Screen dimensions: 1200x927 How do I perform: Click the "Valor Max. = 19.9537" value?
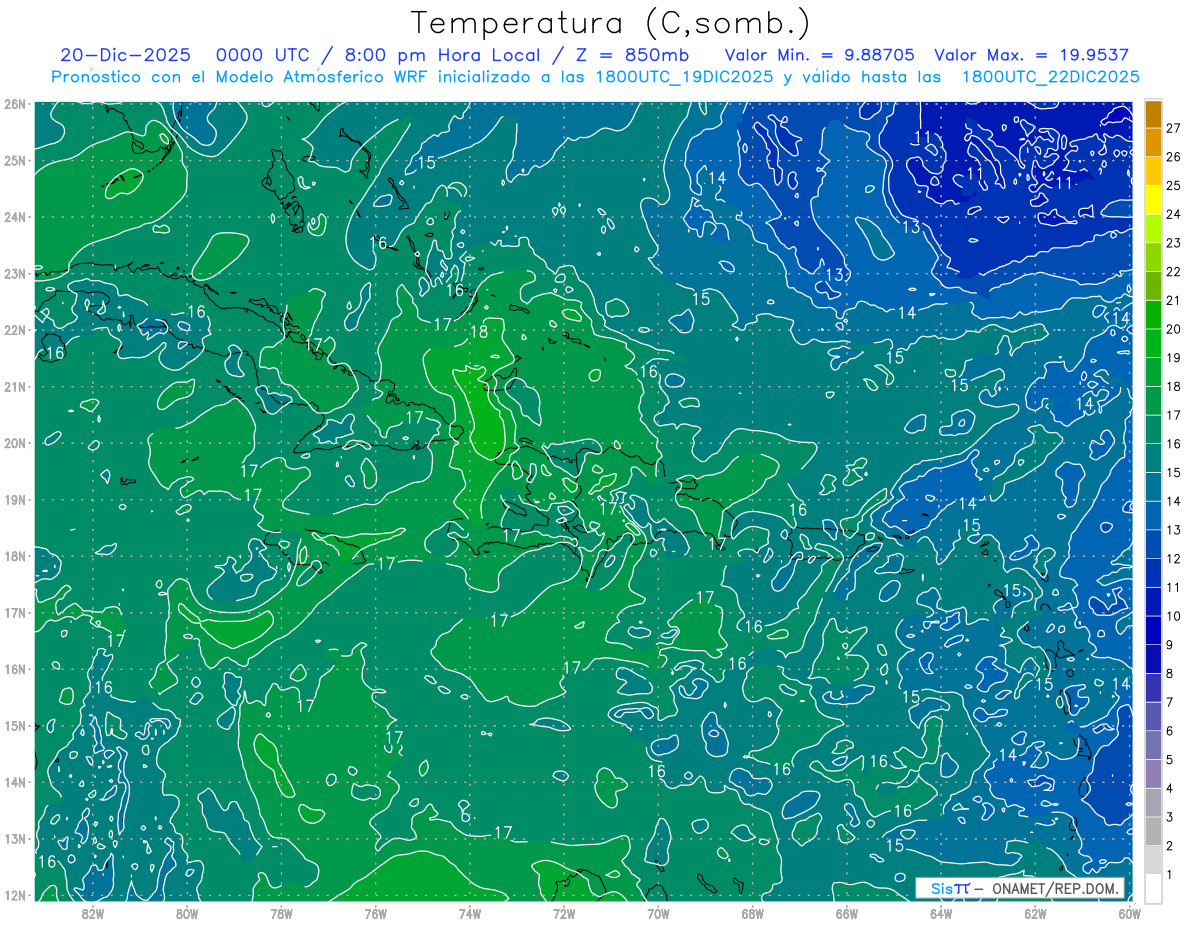point(1031,55)
